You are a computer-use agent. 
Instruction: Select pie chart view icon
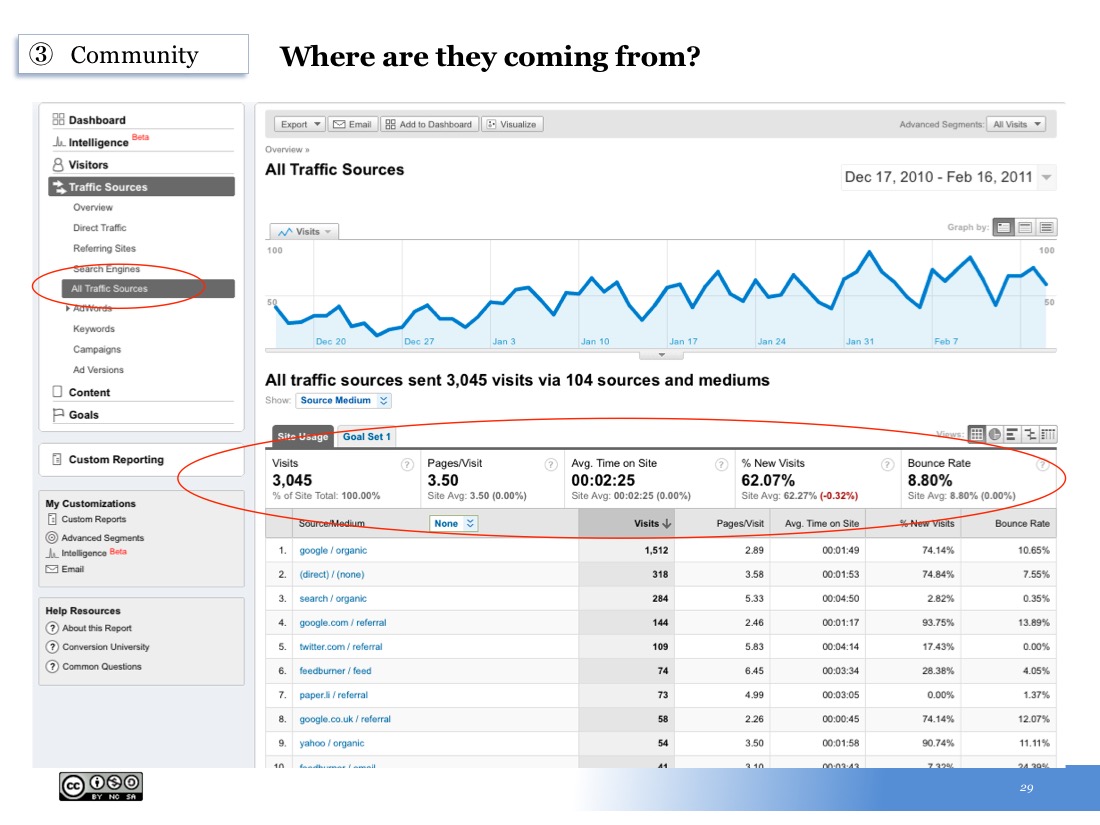coord(995,434)
